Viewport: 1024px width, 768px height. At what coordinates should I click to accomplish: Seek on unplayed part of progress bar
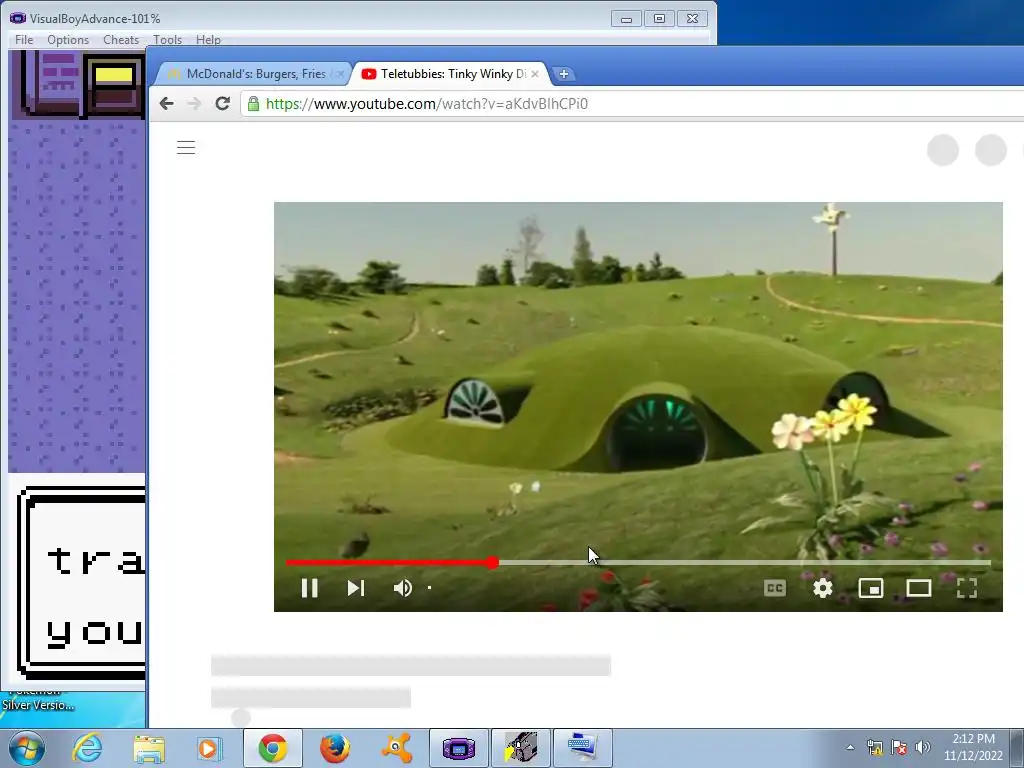744,562
